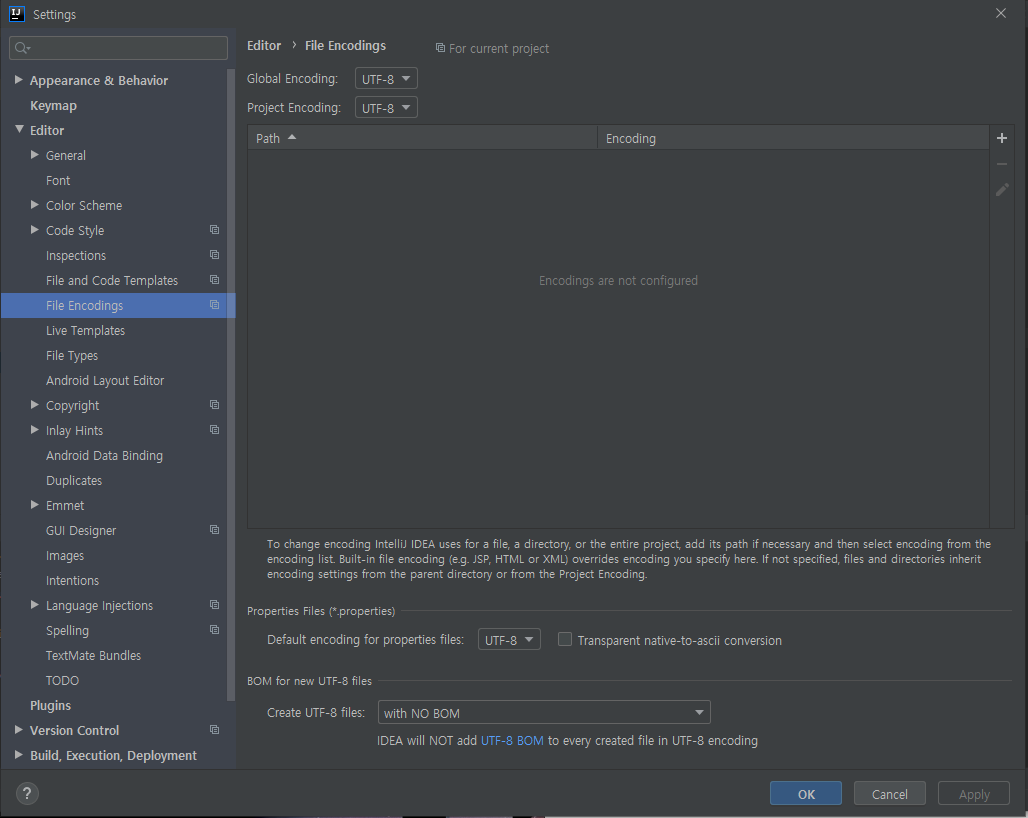Select Keymap in the settings tree
Screen dimensions: 1028x818
[53, 106]
